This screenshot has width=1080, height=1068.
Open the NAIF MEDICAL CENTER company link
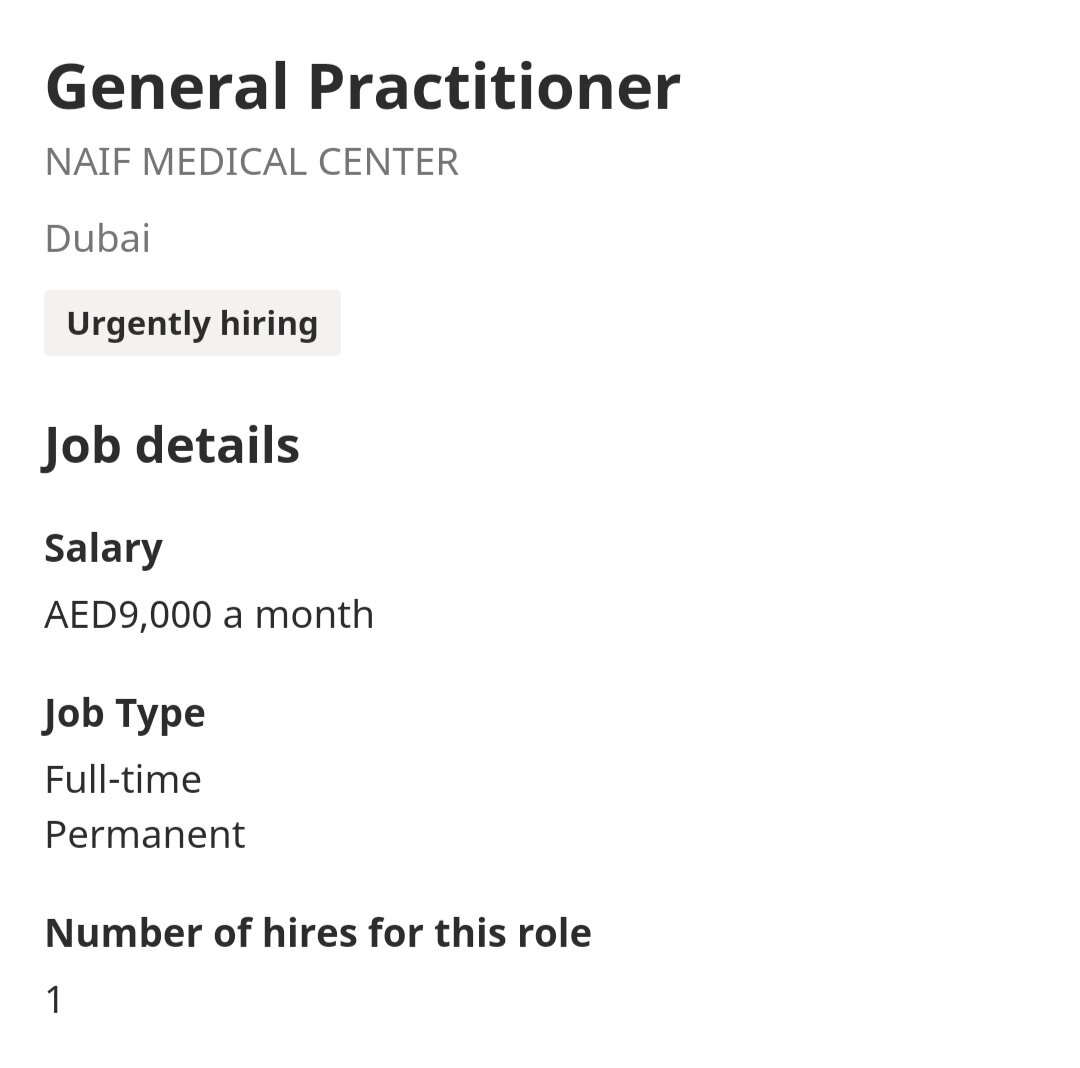pos(251,162)
